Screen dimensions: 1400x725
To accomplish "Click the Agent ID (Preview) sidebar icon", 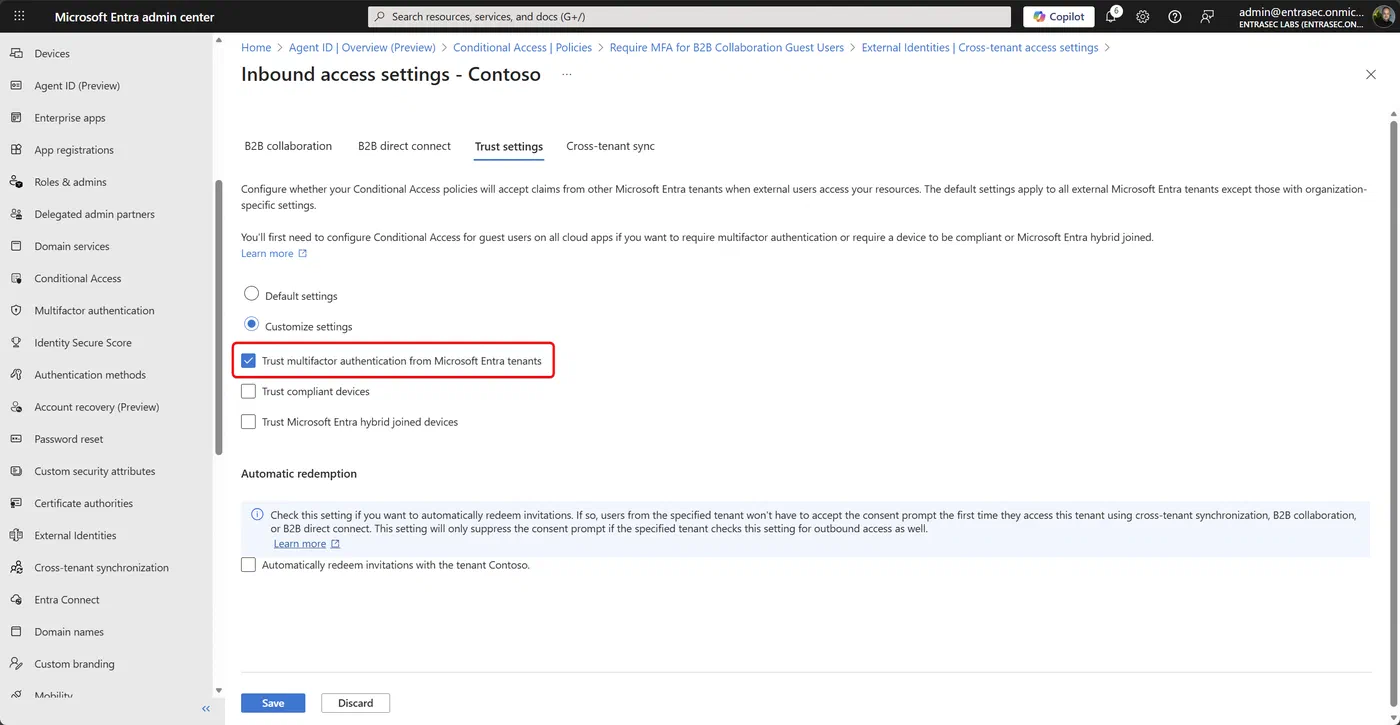I will [x=16, y=85].
